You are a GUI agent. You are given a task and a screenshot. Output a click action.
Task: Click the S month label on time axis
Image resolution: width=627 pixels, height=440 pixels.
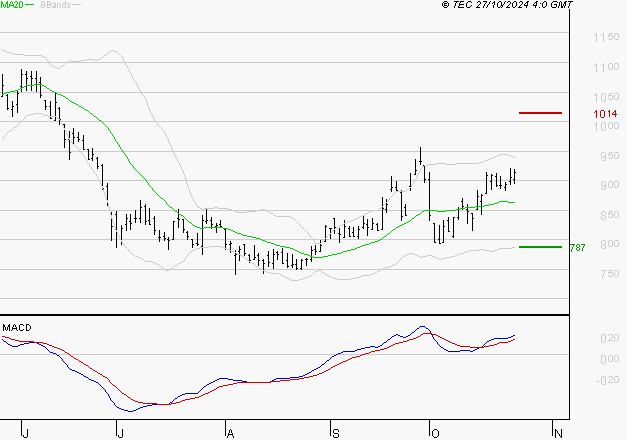tap(335, 434)
